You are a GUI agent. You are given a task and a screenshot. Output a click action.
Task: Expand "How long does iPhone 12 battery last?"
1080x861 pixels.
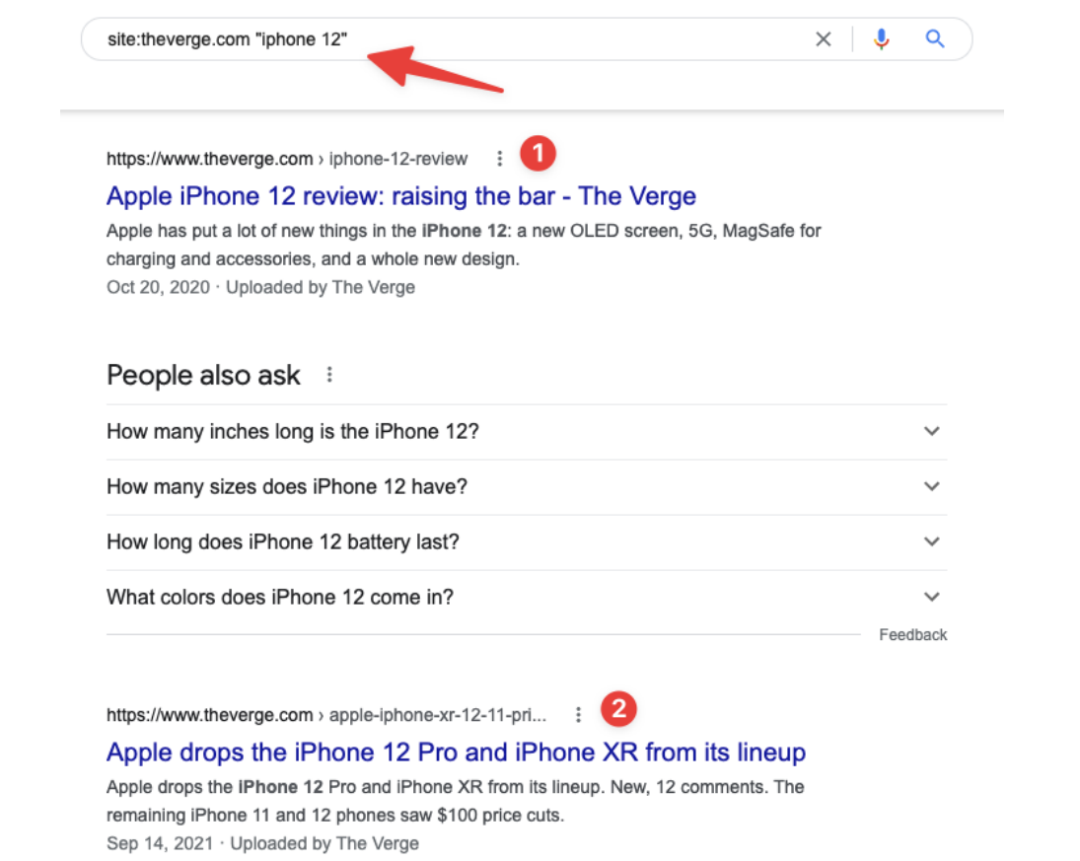[526, 542]
